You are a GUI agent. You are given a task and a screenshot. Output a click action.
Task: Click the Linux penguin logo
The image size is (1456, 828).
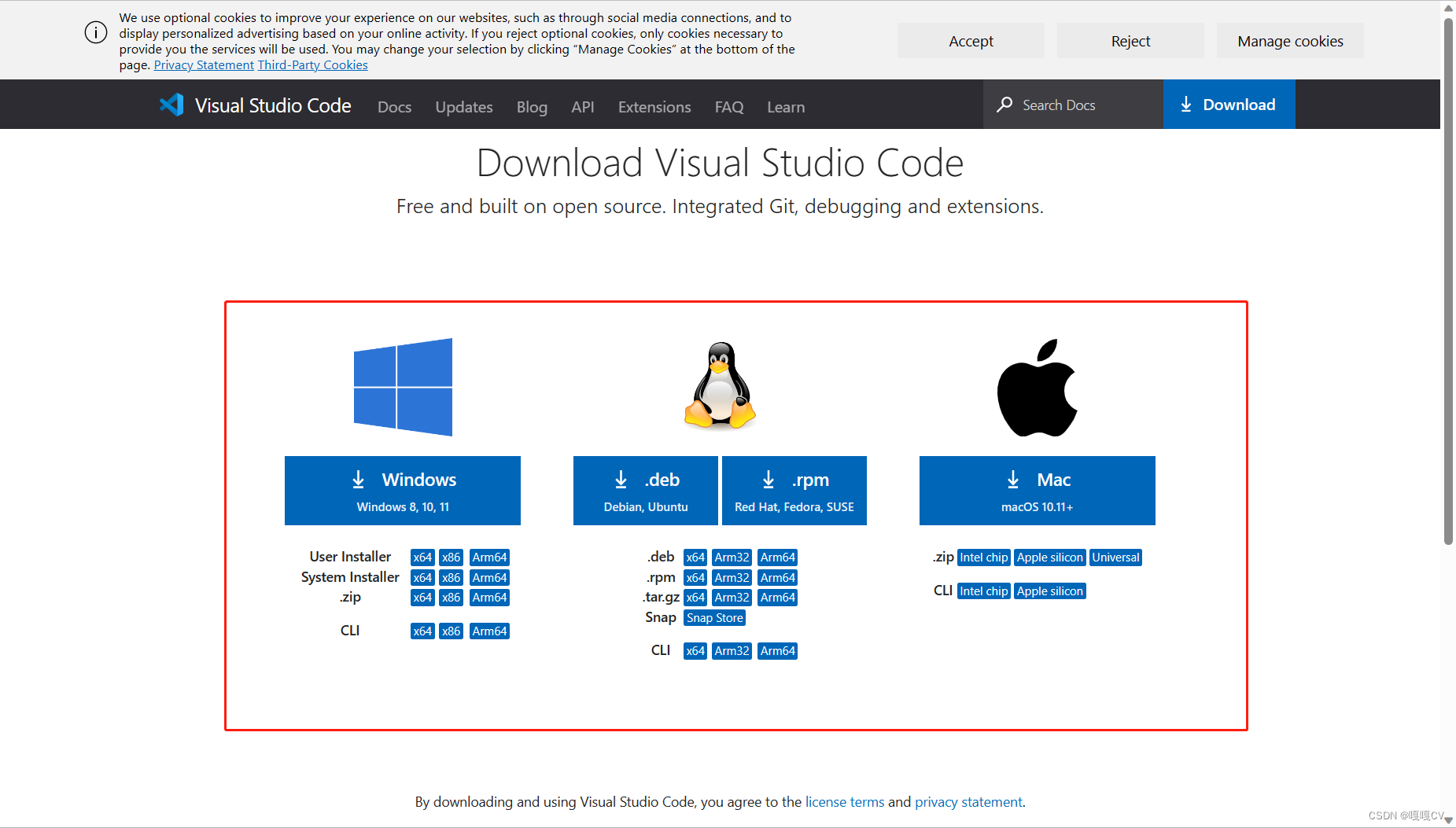click(720, 385)
